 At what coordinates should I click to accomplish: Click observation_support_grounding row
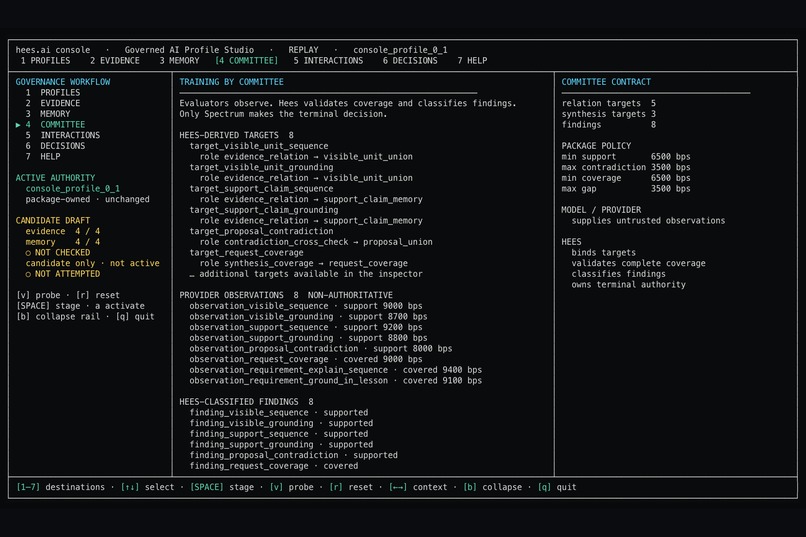pyautogui.click(x=308, y=338)
